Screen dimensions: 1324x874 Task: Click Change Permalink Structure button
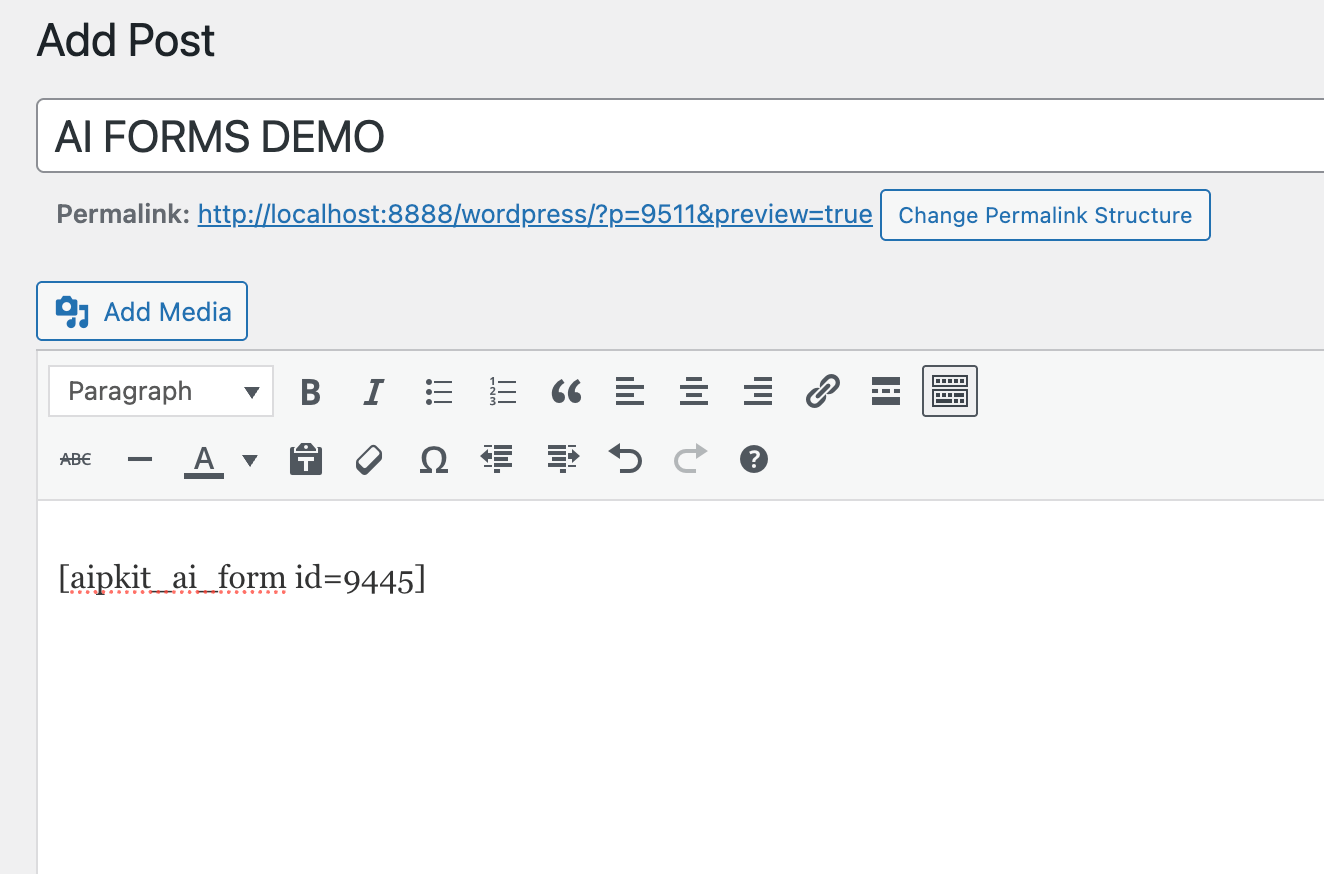tap(1045, 215)
